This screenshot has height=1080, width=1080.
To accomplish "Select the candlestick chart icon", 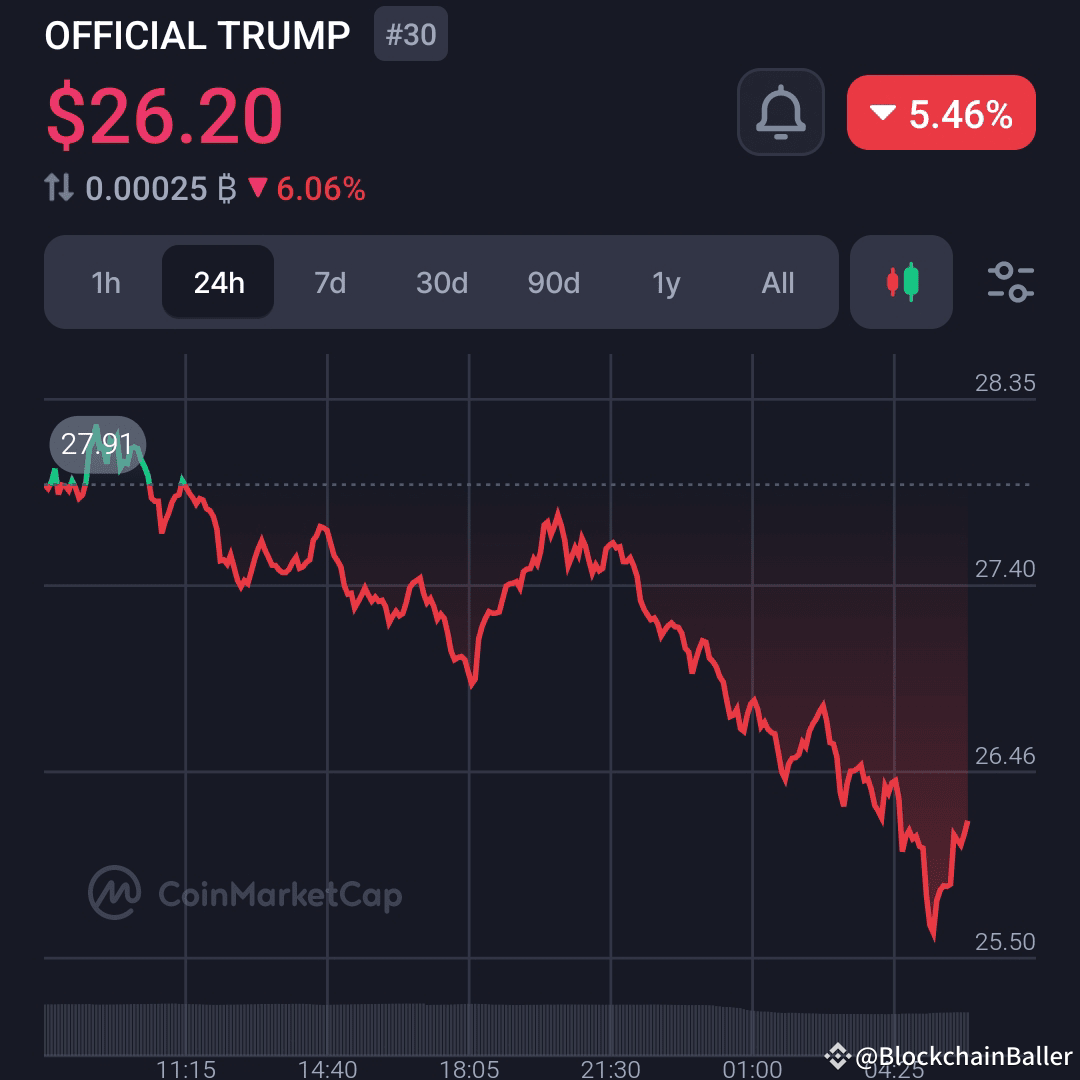I will pyautogui.click(x=901, y=282).
